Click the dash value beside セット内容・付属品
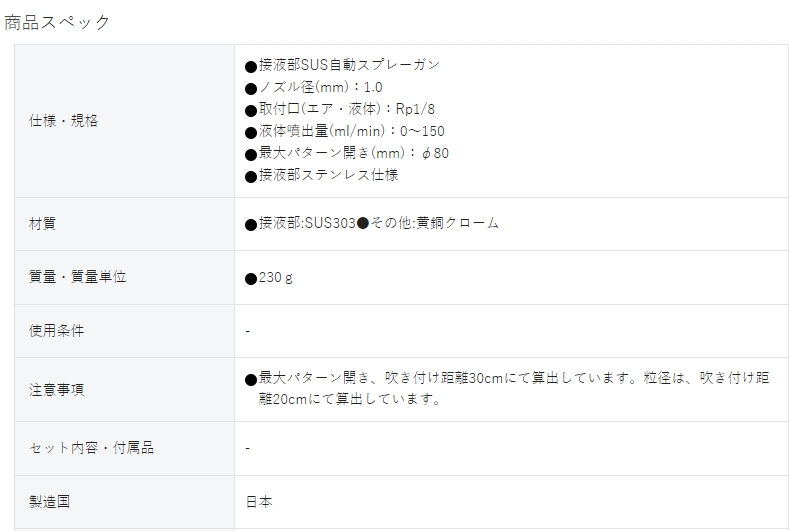 248,448
